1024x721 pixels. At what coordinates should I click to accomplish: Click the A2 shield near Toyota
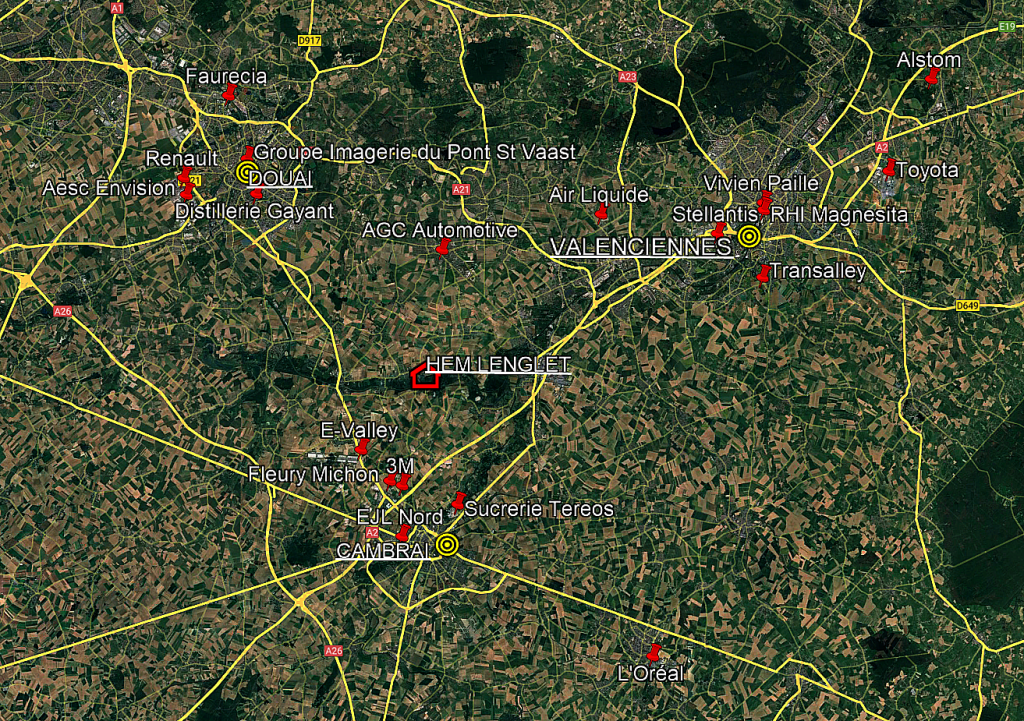[x=882, y=148]
